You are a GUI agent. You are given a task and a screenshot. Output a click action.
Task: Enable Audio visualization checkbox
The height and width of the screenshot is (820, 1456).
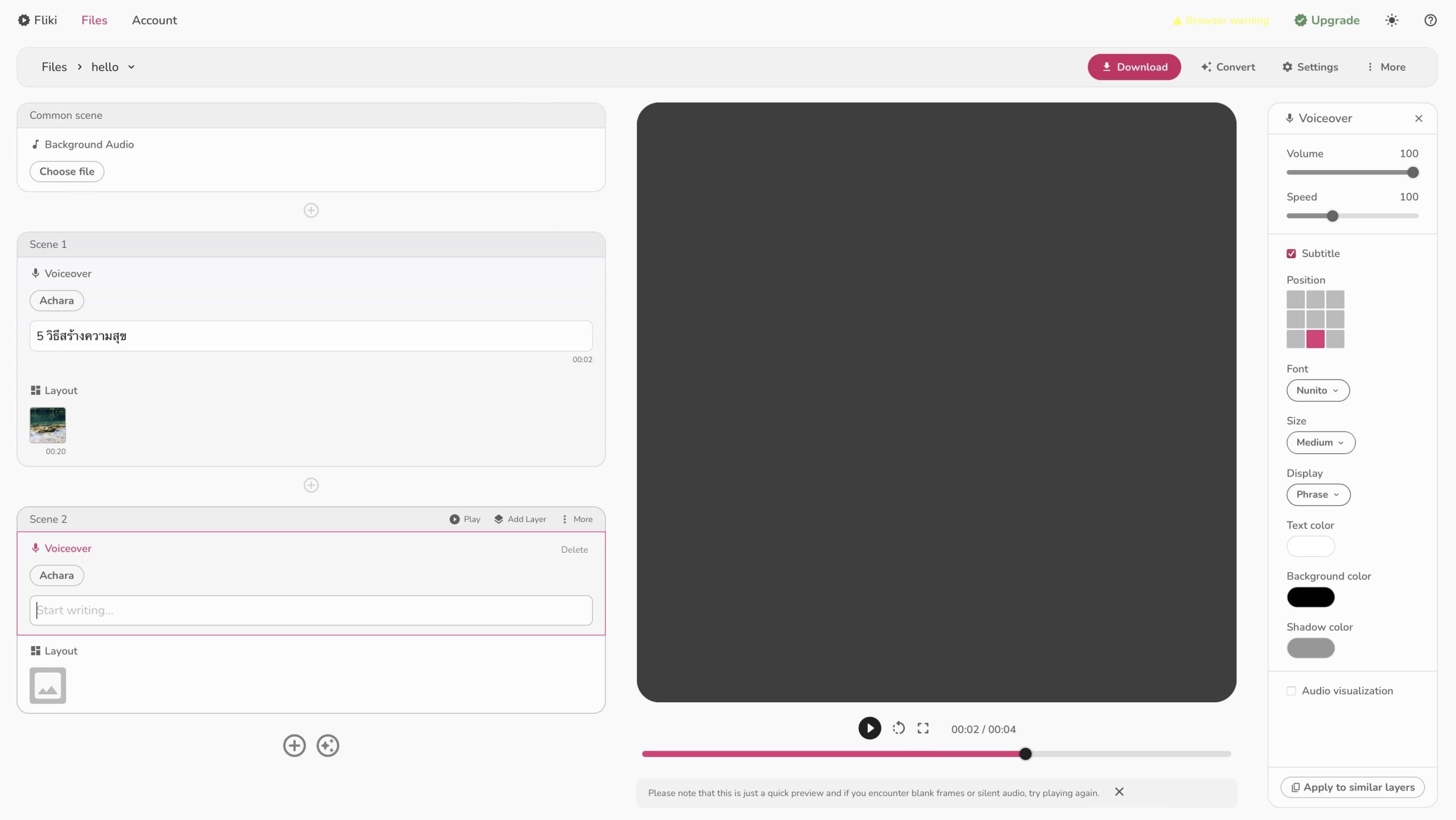[1291, 691]
